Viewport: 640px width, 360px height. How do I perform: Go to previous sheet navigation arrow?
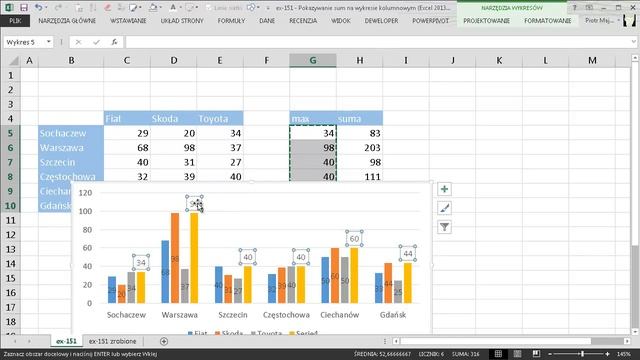15,341
